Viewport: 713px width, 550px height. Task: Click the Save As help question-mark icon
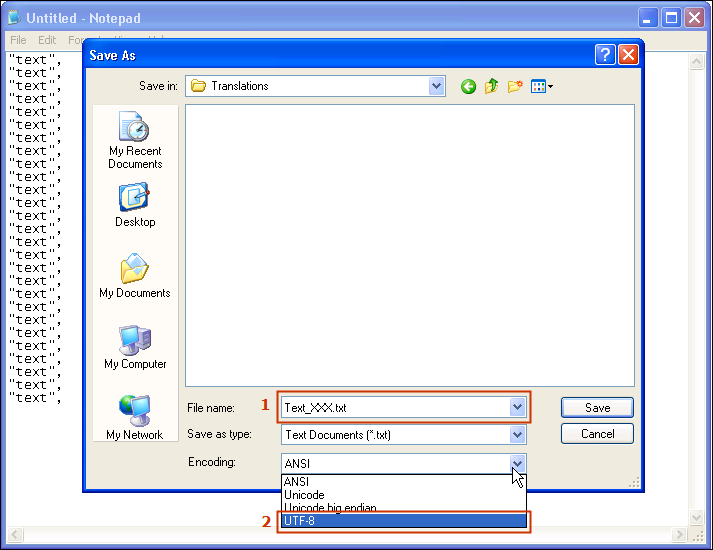point(605,55)
